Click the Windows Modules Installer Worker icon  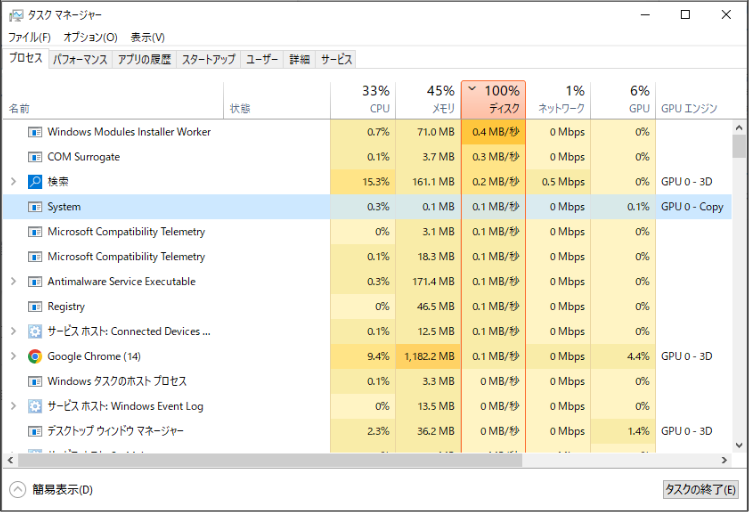(35, 131)
